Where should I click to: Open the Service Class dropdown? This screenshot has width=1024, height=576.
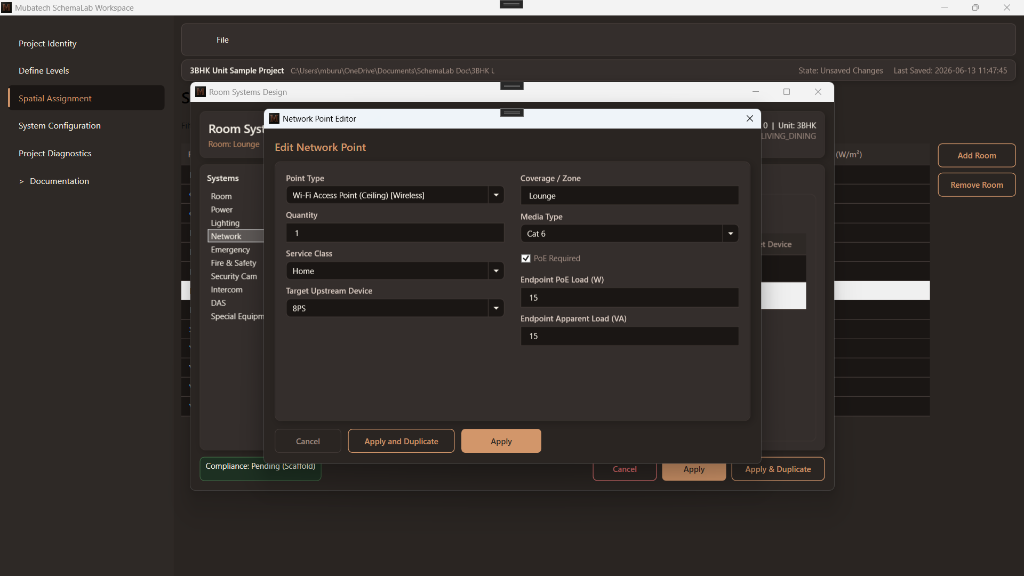point(496,270)
